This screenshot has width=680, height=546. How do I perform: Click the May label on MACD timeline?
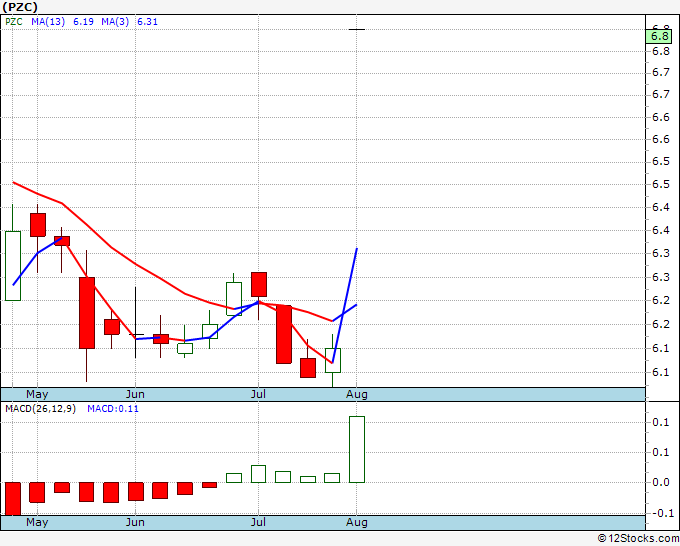[37, 522]
